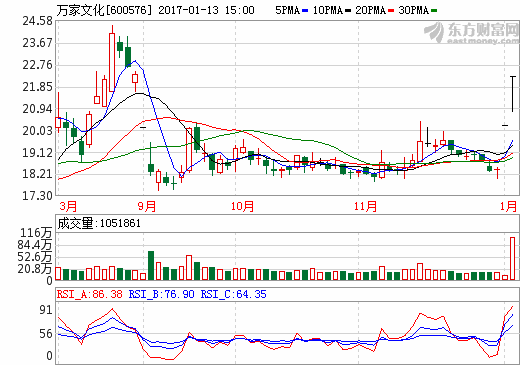Viewport: 520px width, 365px height.
Task: Click the 24.58 price axis label
Action: [38, 21]
